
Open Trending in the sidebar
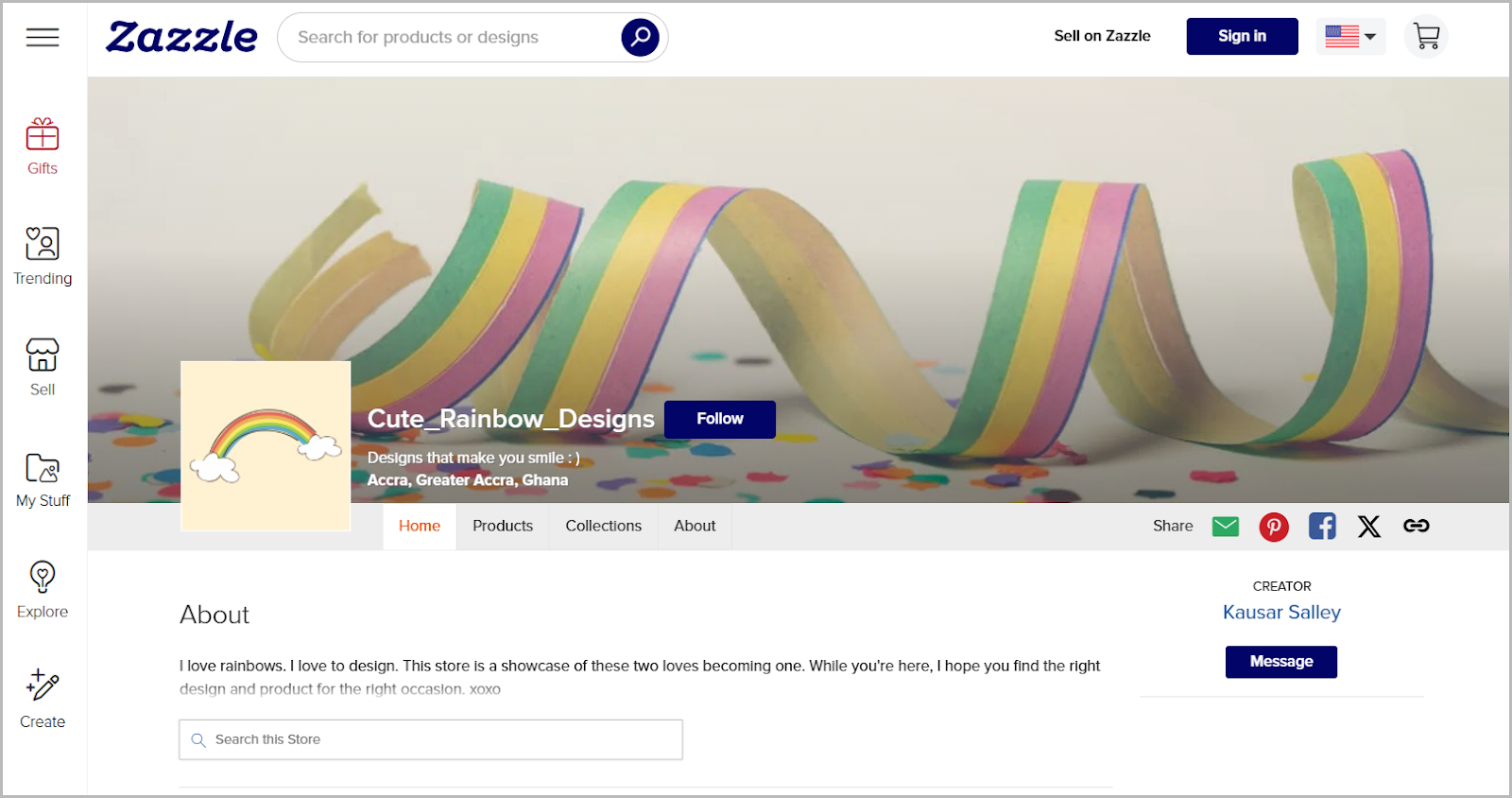click(x=43, y=256)
